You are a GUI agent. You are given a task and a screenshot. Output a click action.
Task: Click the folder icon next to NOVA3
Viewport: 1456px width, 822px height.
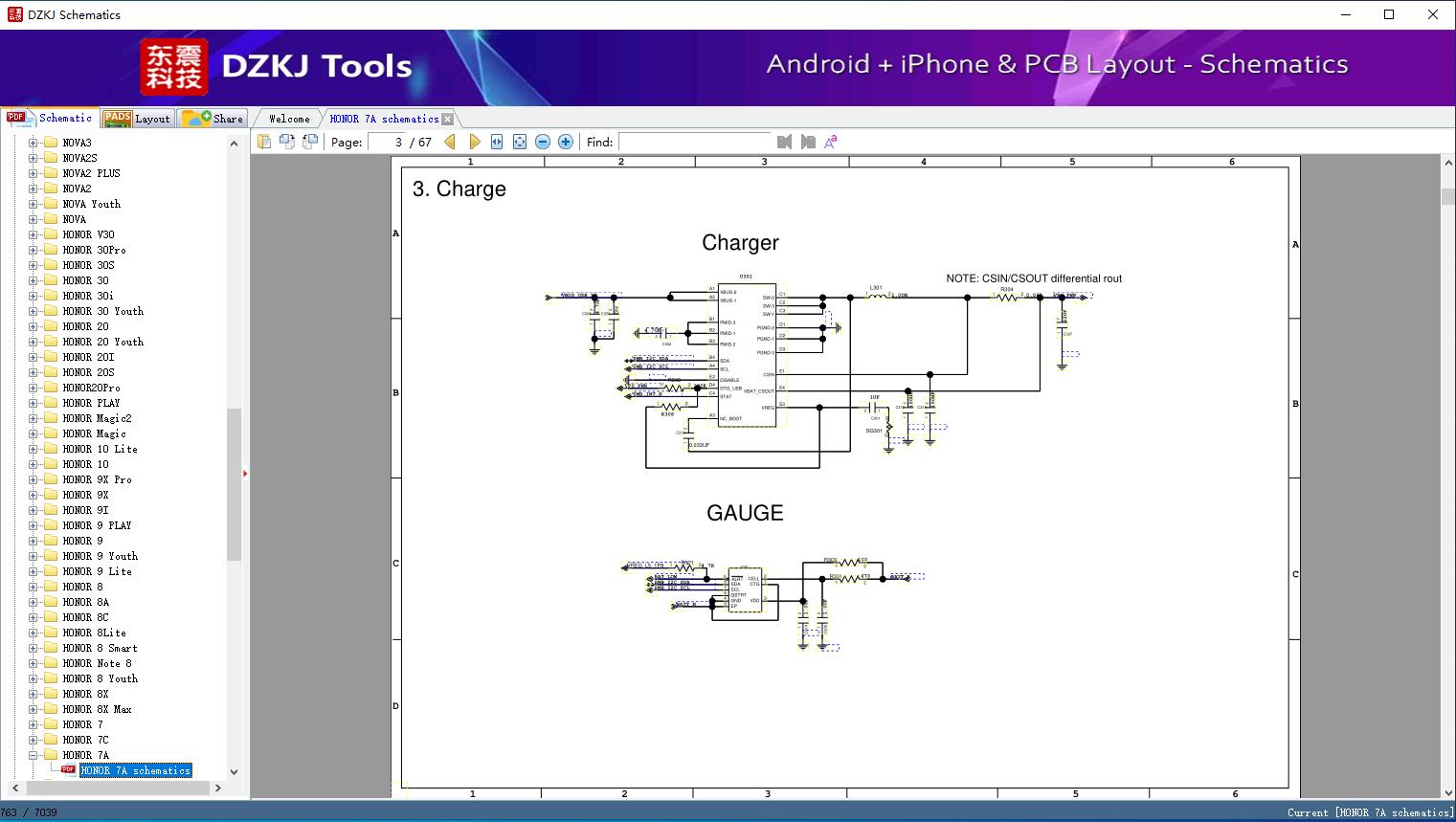(51, 143)
